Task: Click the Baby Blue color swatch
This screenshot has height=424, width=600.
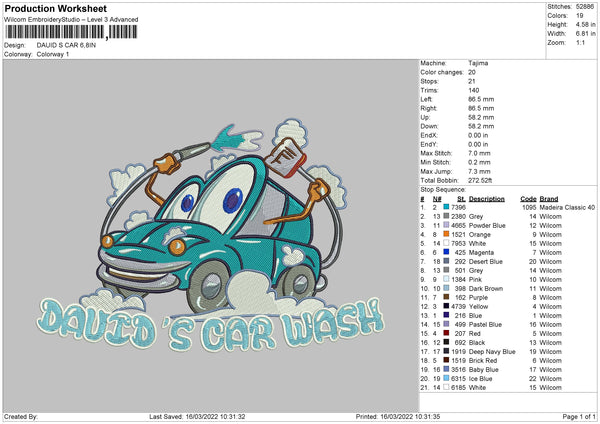Action: click(446, 369)
